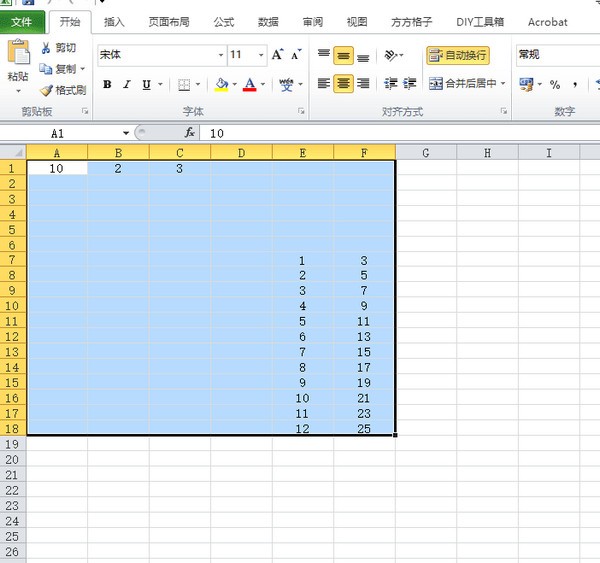Click the Copy (复制) button
The width and height of the screenshot is (600, 563).
click(x=62, y=69)
